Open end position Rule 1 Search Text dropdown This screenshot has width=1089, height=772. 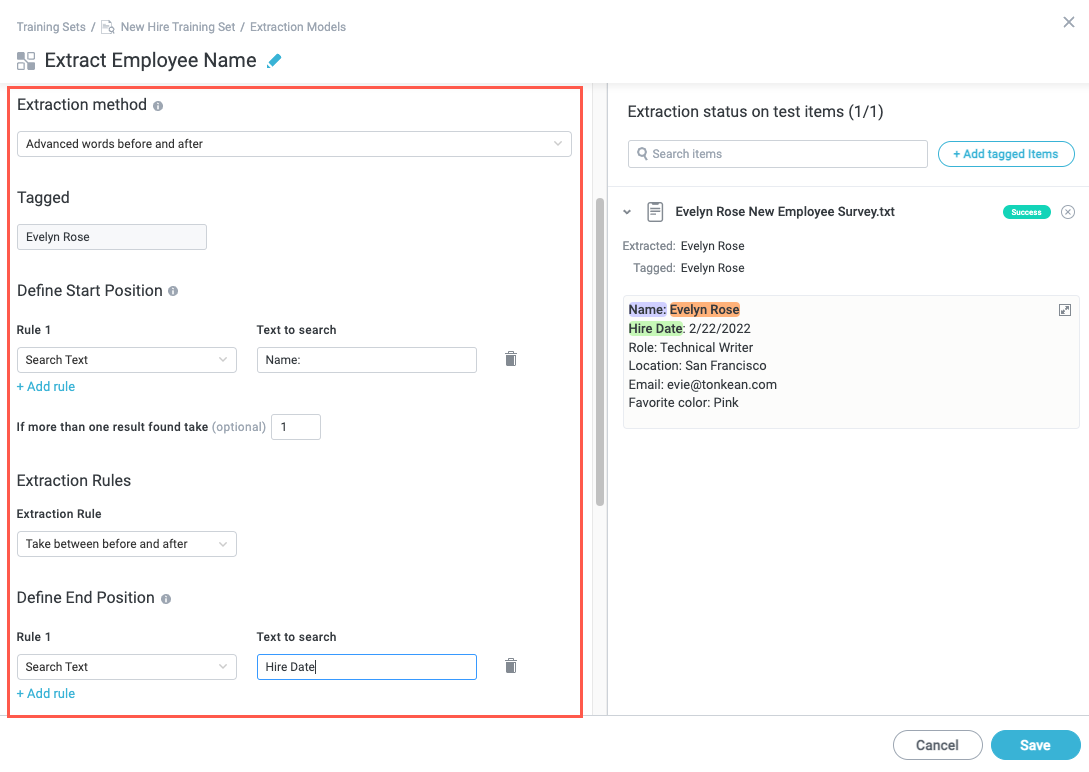pyautogui.click(x=127, y=667)
